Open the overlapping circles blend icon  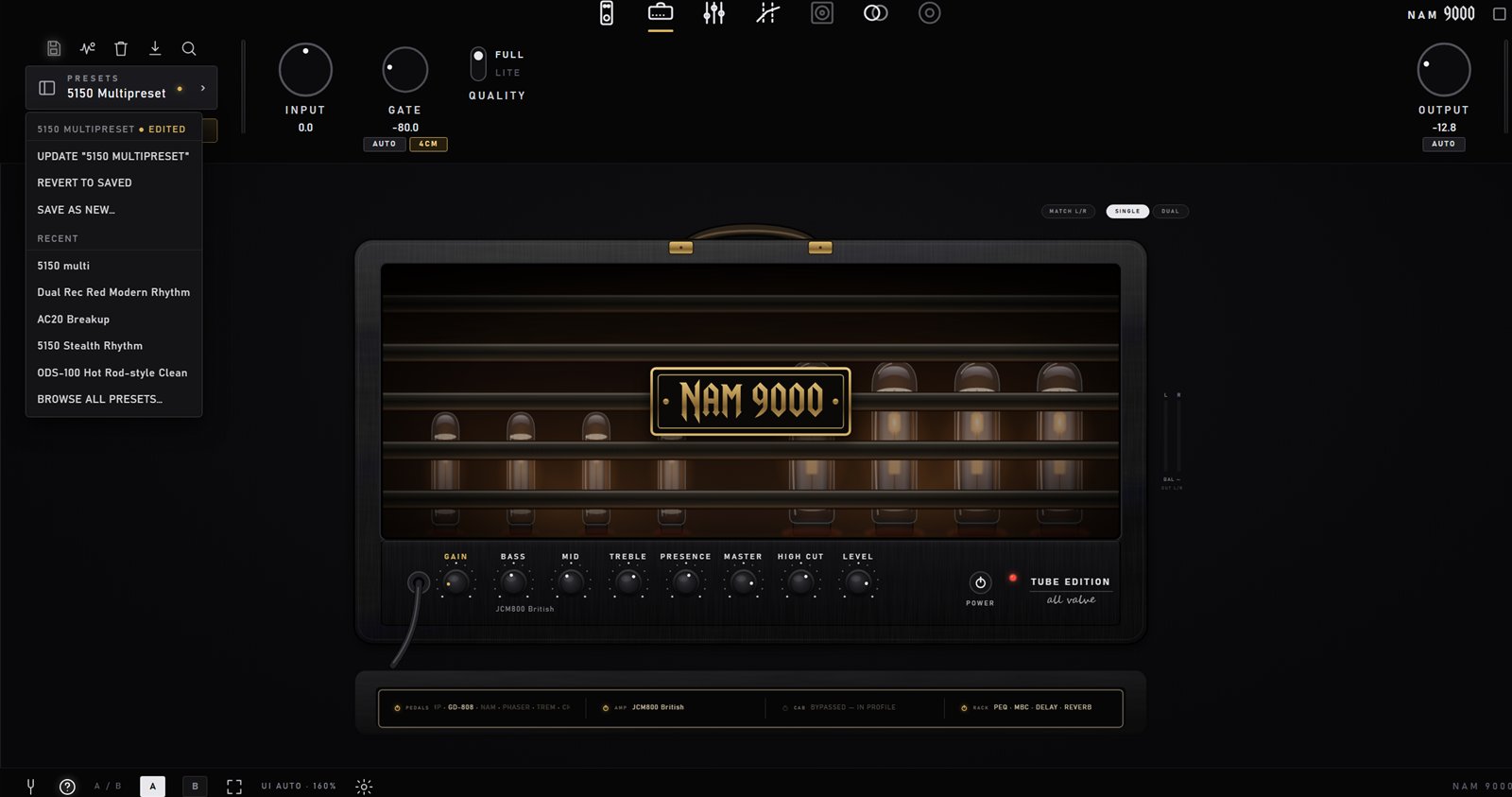tap(876, 13)
